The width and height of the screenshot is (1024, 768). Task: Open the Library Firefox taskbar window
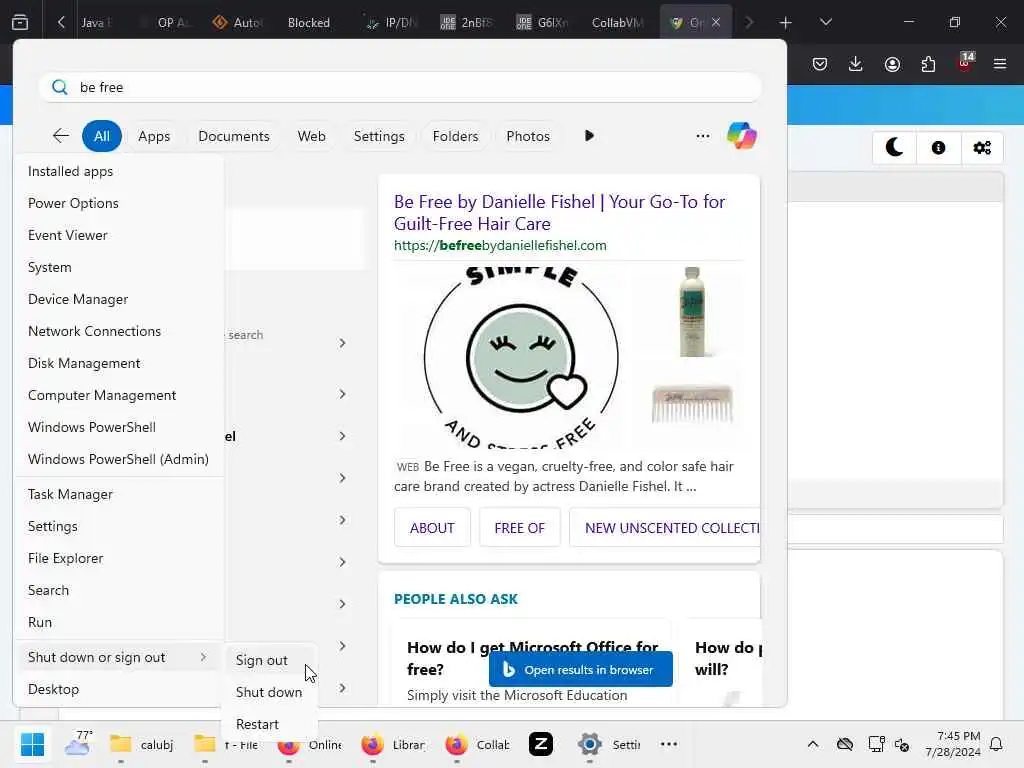point(392,744)
